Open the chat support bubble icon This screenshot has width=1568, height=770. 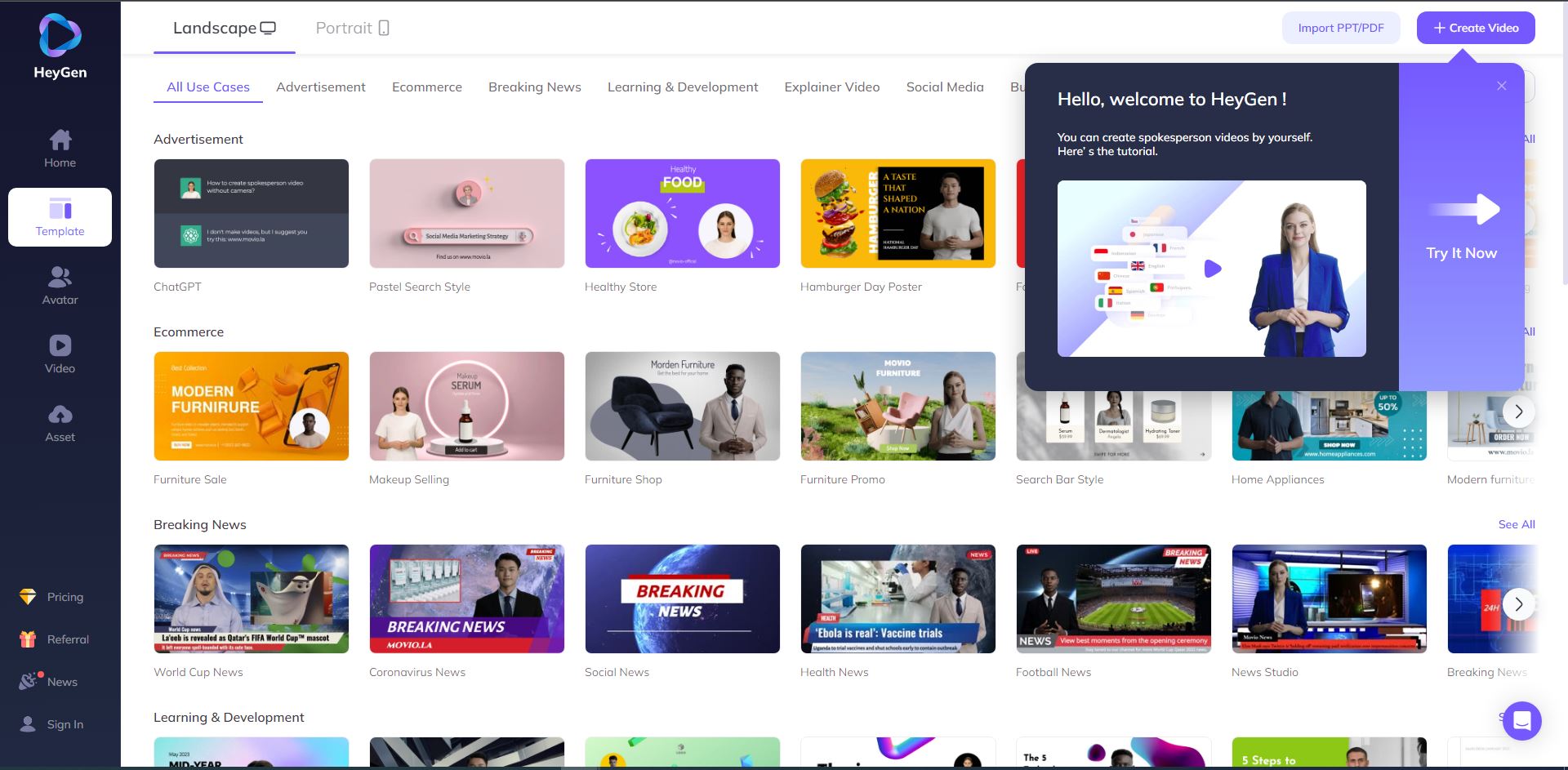[1521, 721]
